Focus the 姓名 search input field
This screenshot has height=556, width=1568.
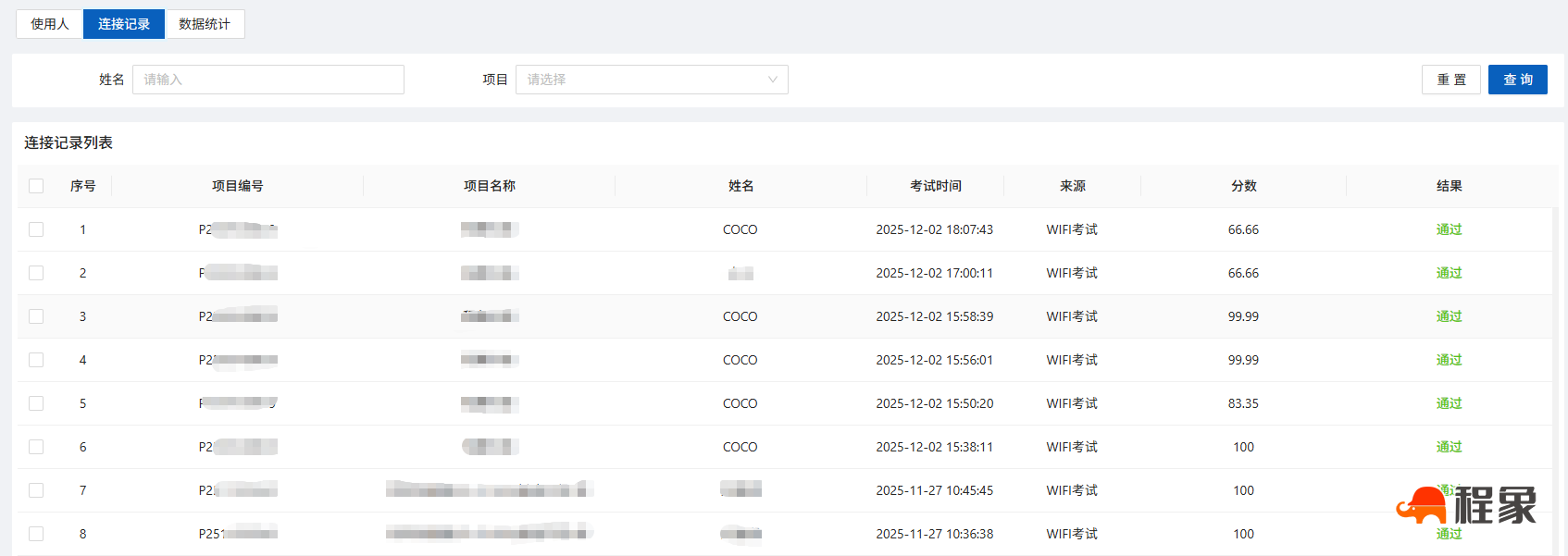[x=268, y=80]
